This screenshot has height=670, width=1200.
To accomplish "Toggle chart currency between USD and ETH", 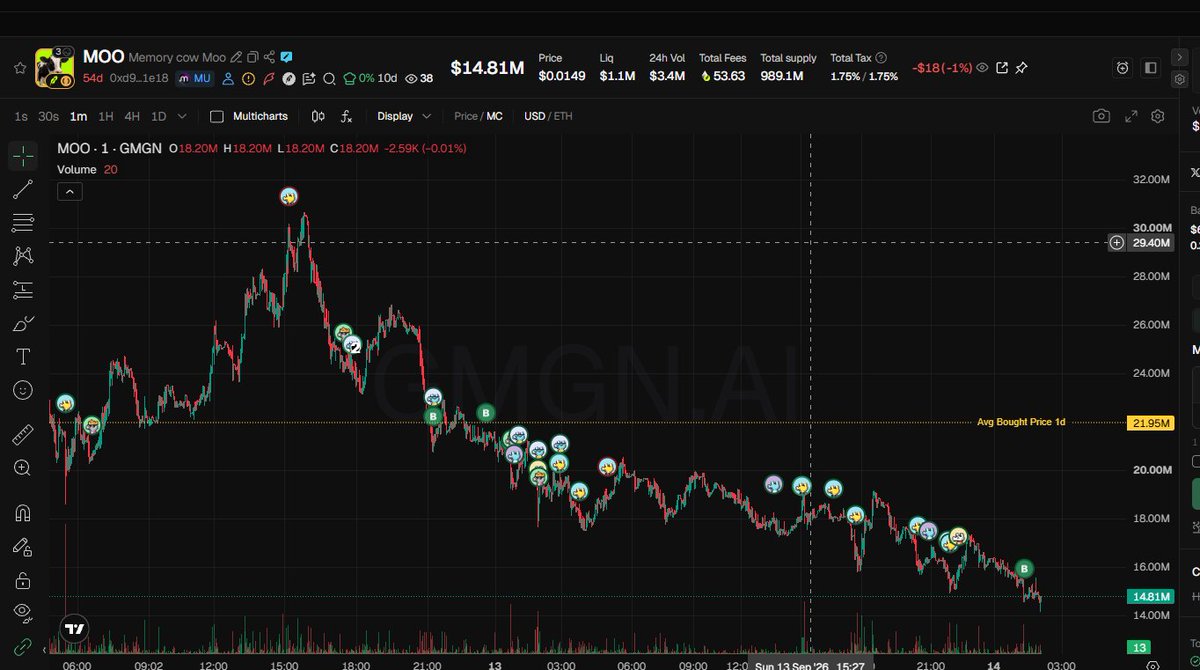I will tap(548, 116).
